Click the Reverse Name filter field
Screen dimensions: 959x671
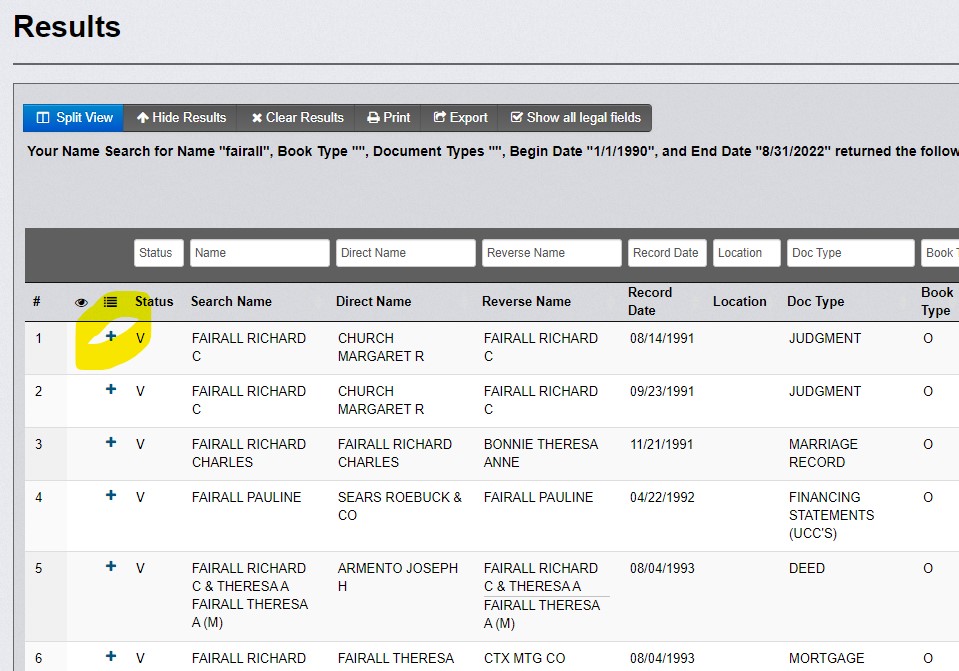pyautogui.click(x=552, y=253)
